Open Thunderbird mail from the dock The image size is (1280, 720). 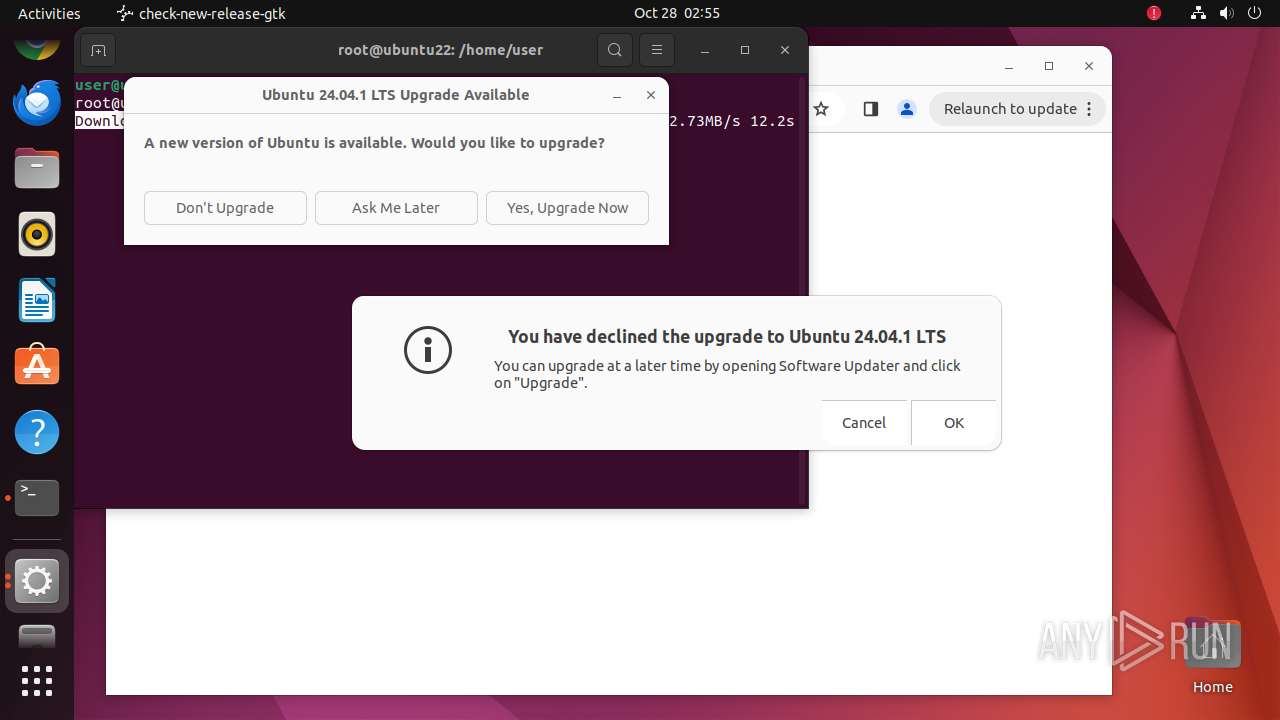(37, 102)
